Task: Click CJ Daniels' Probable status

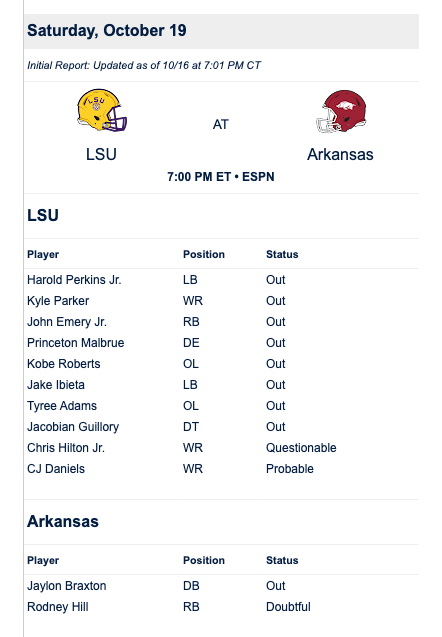Action: 290,469
